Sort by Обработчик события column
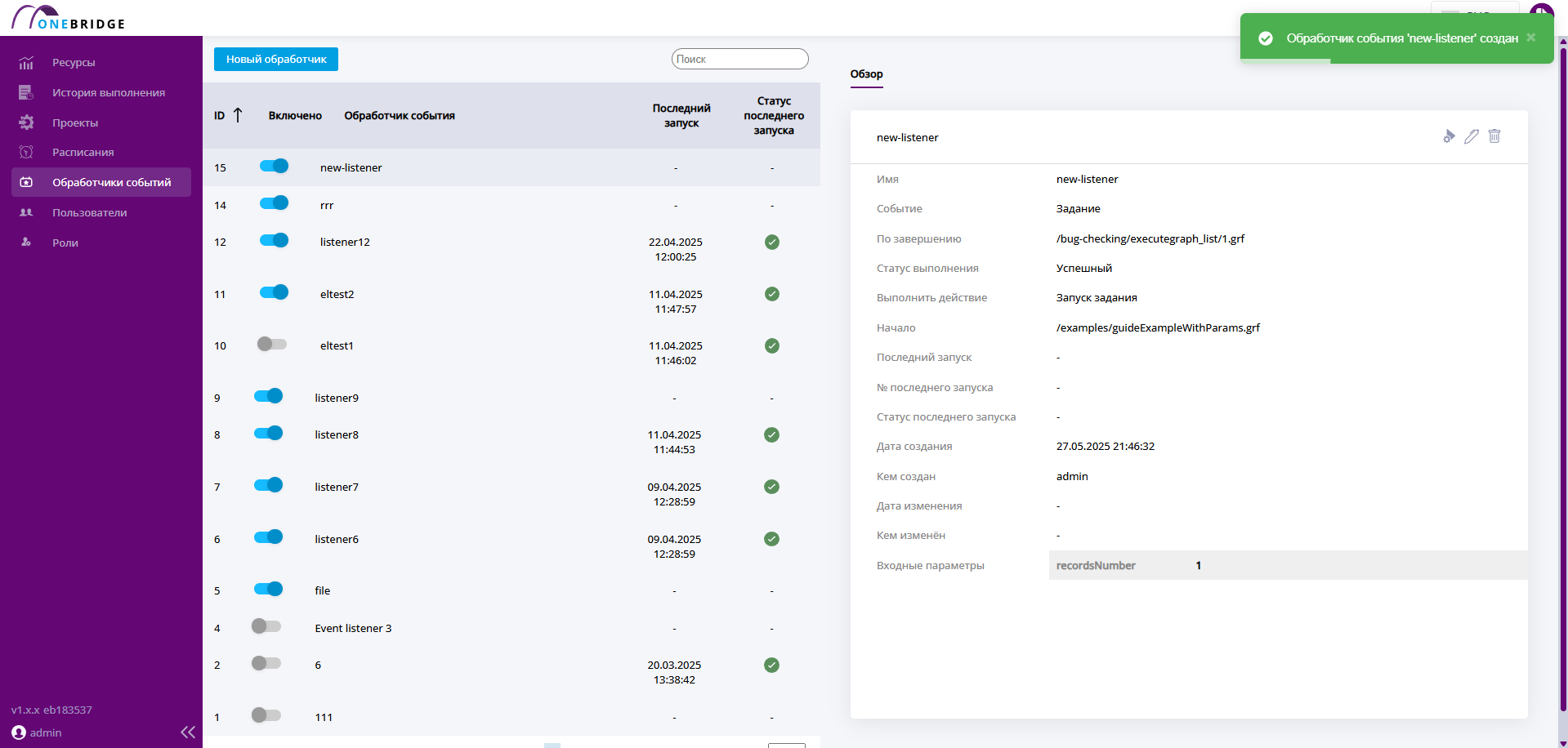 [400, 116]
